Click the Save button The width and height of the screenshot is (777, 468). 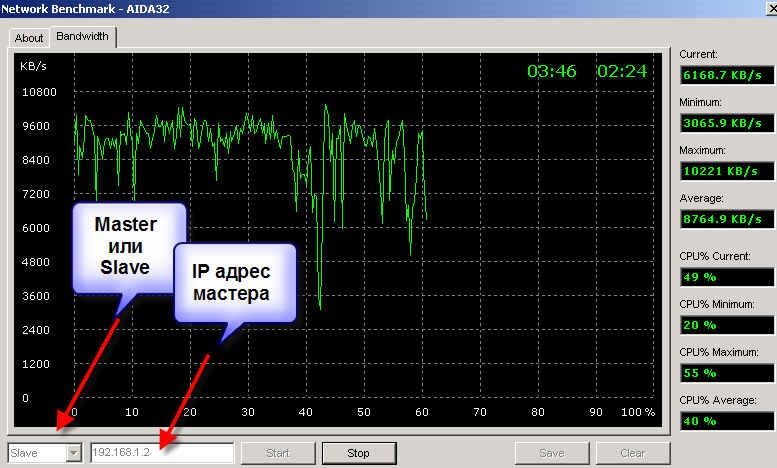point(551,453)
